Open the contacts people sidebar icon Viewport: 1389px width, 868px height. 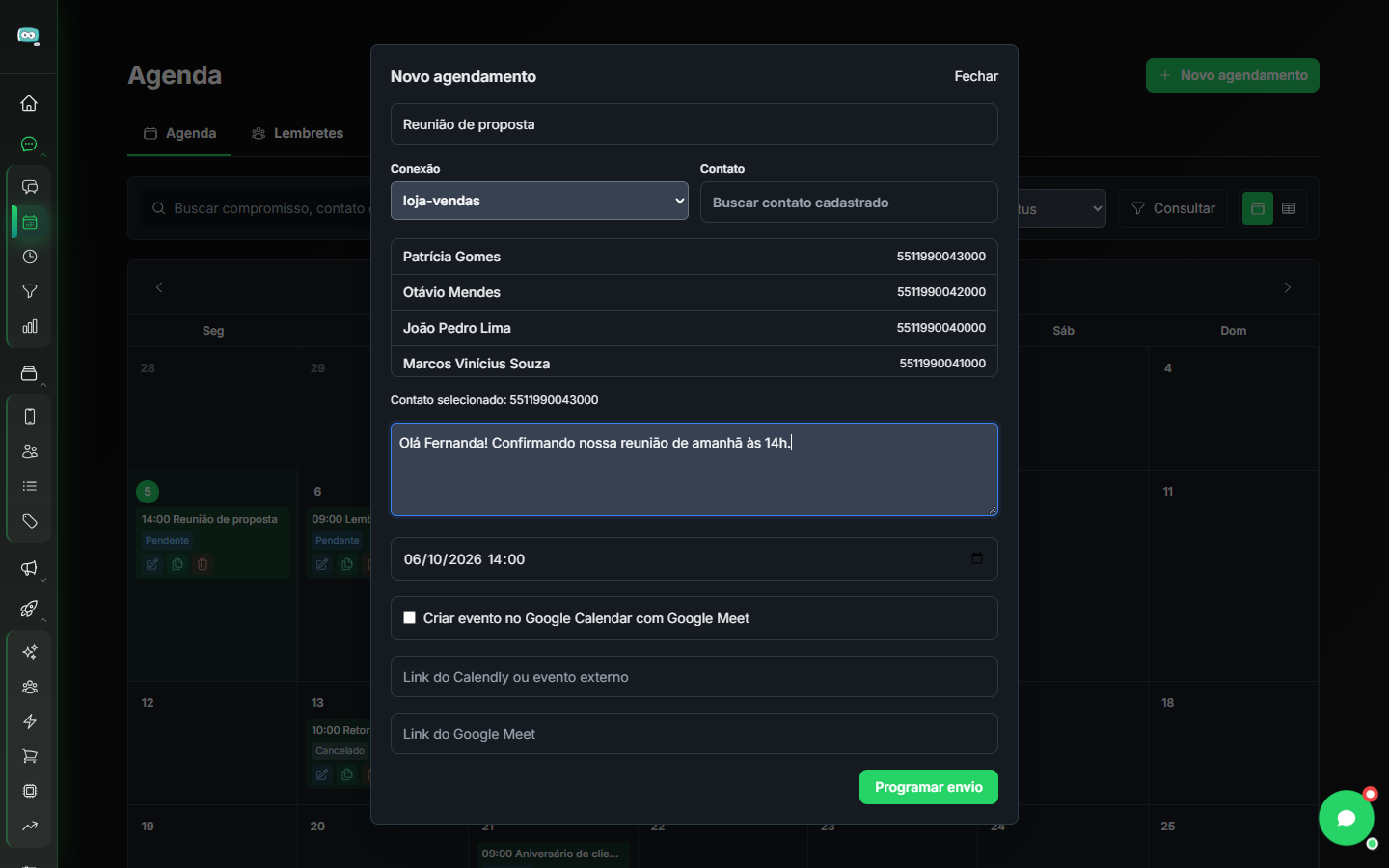[30, 451]
